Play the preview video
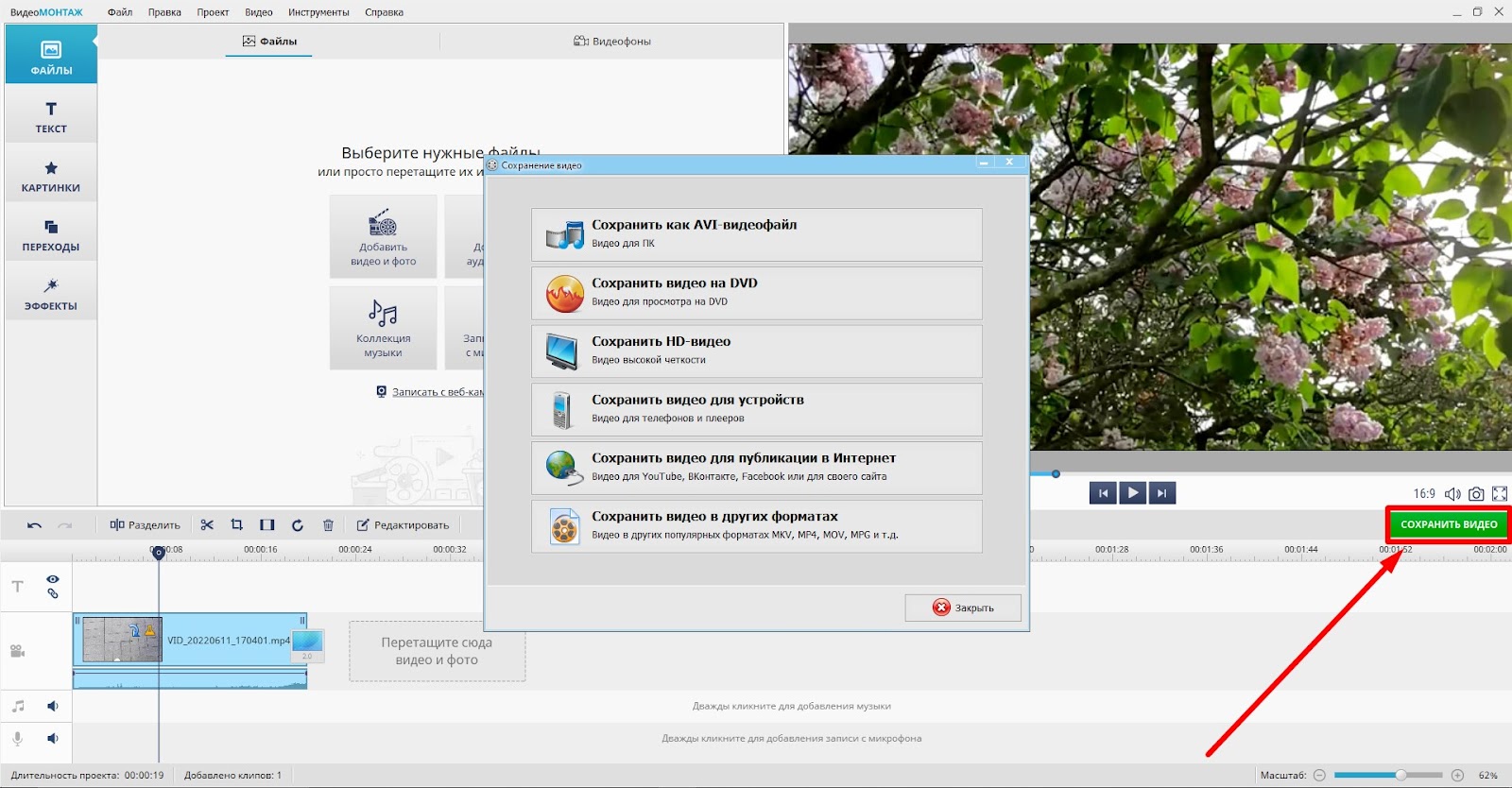 point(1132,493)
